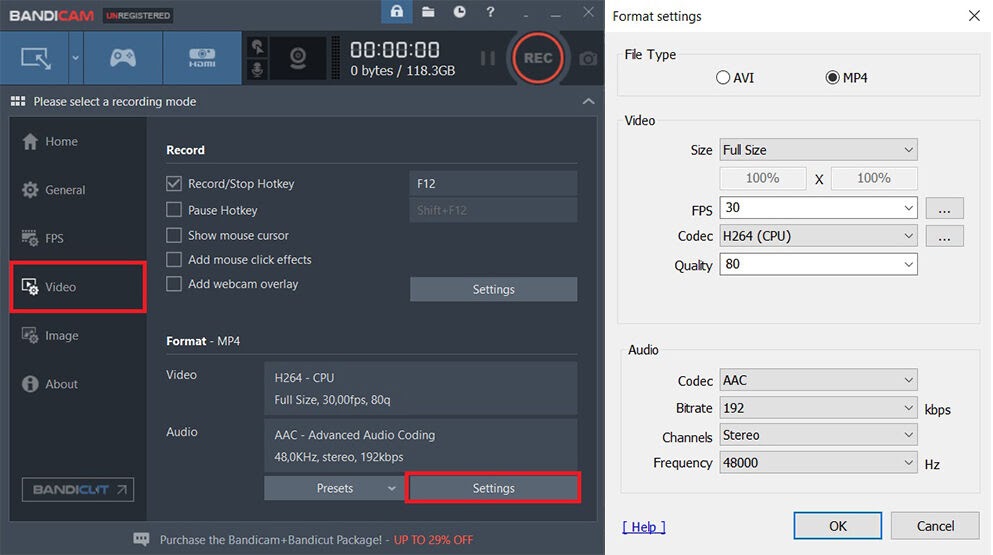Enable Add webcam overlay checkbox
This screenshot has width=993, height=555.
(x=174, y=284)
